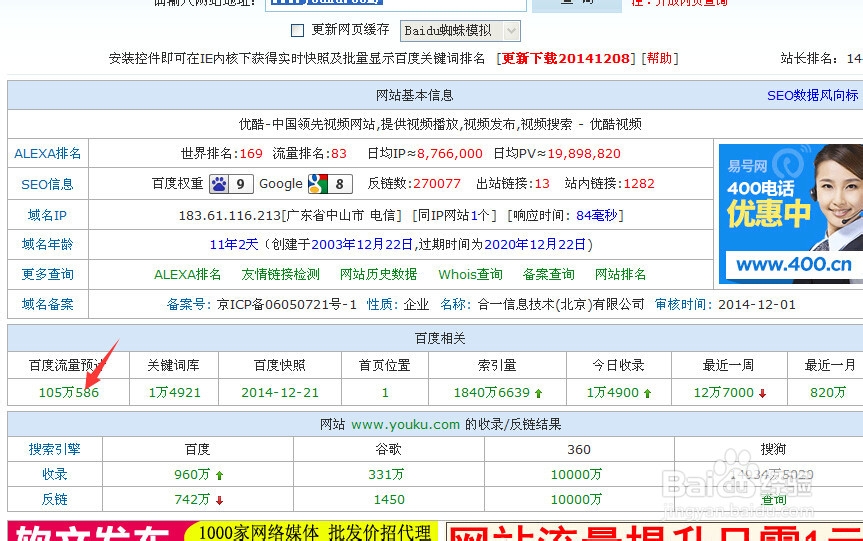Click last week value 12万7000
The height and width of the screenshot is (541, 863).
(724, 392)
